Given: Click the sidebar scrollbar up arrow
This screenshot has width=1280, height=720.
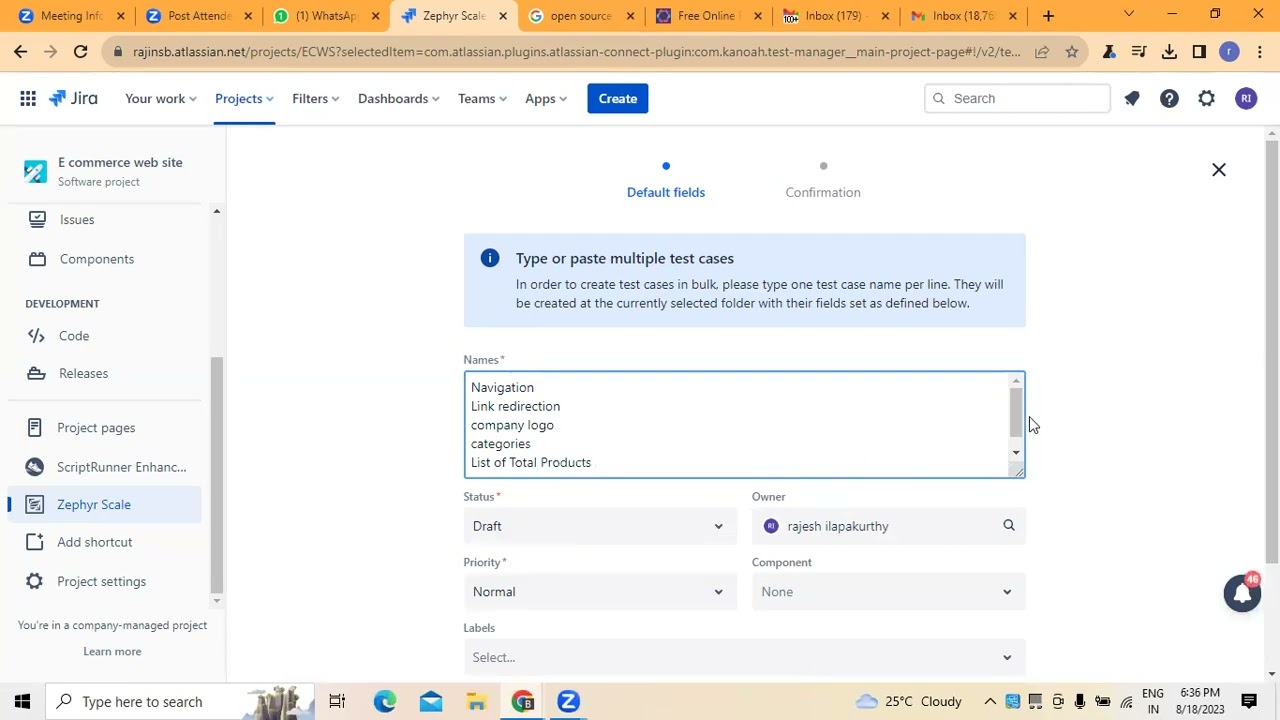Looking at the screenshot, I should [216, 211].
